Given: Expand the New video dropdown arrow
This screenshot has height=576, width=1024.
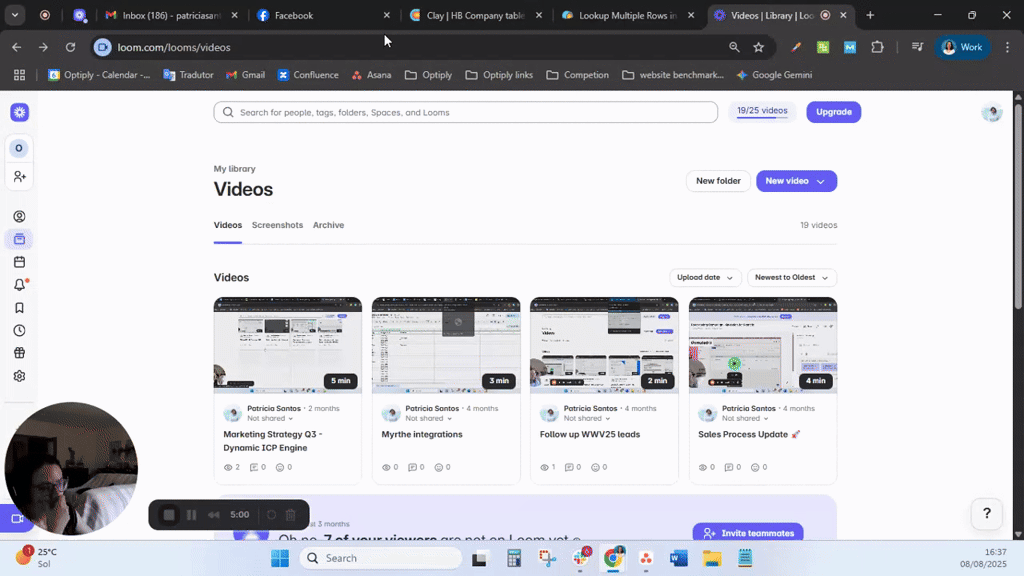Looking at the screenshot, I should coord(818,181).
